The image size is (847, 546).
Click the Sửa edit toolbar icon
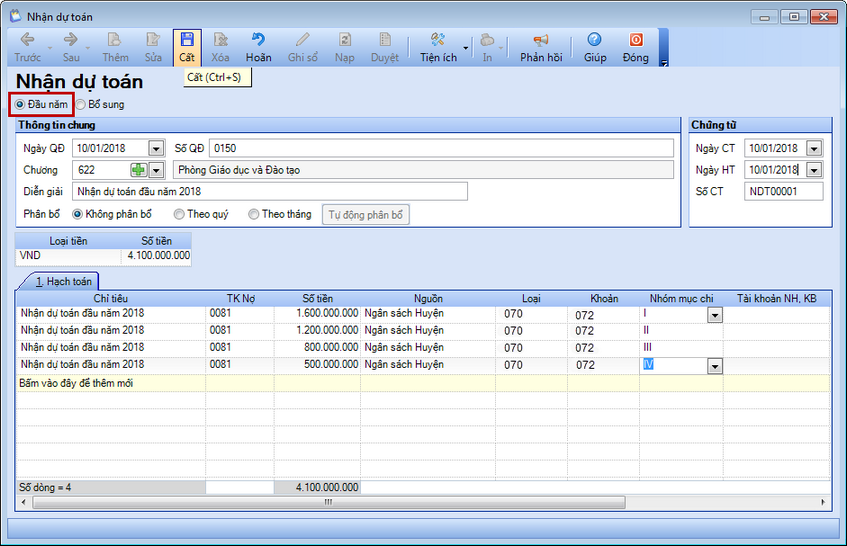click(153, 48)
